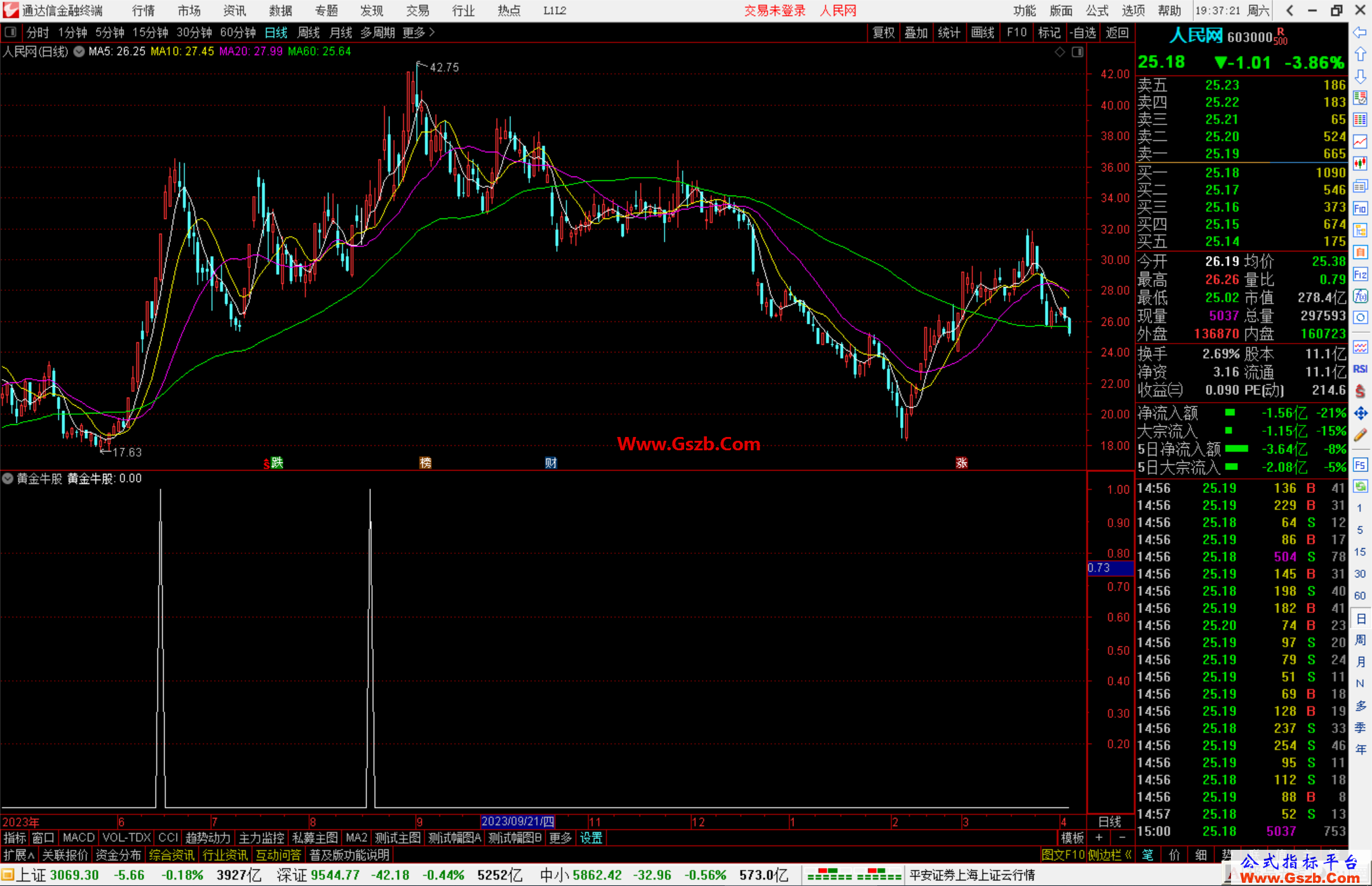This screenshot has height=886, width=1372.
Task: Click the RSI indicator icon in sidebar
Action: coord(1360,369)
